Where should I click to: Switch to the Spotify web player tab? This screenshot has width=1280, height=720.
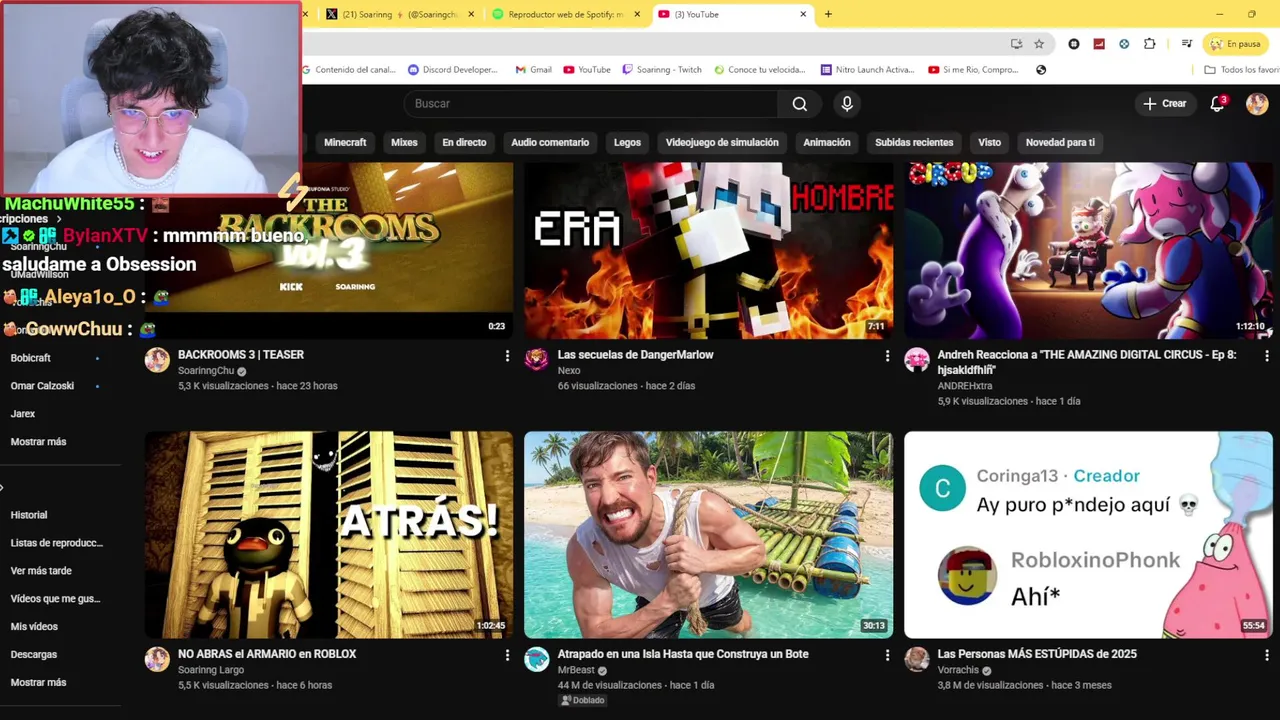coord(565,14)
